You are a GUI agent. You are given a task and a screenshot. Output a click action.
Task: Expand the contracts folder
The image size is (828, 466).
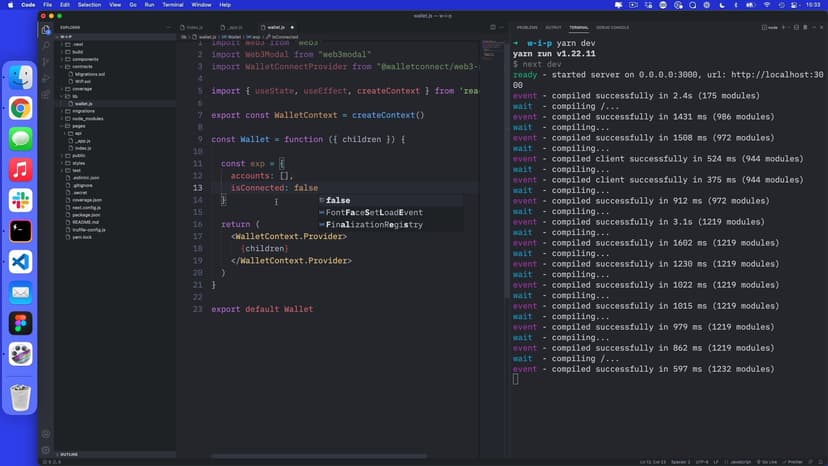tap(82, 66)
